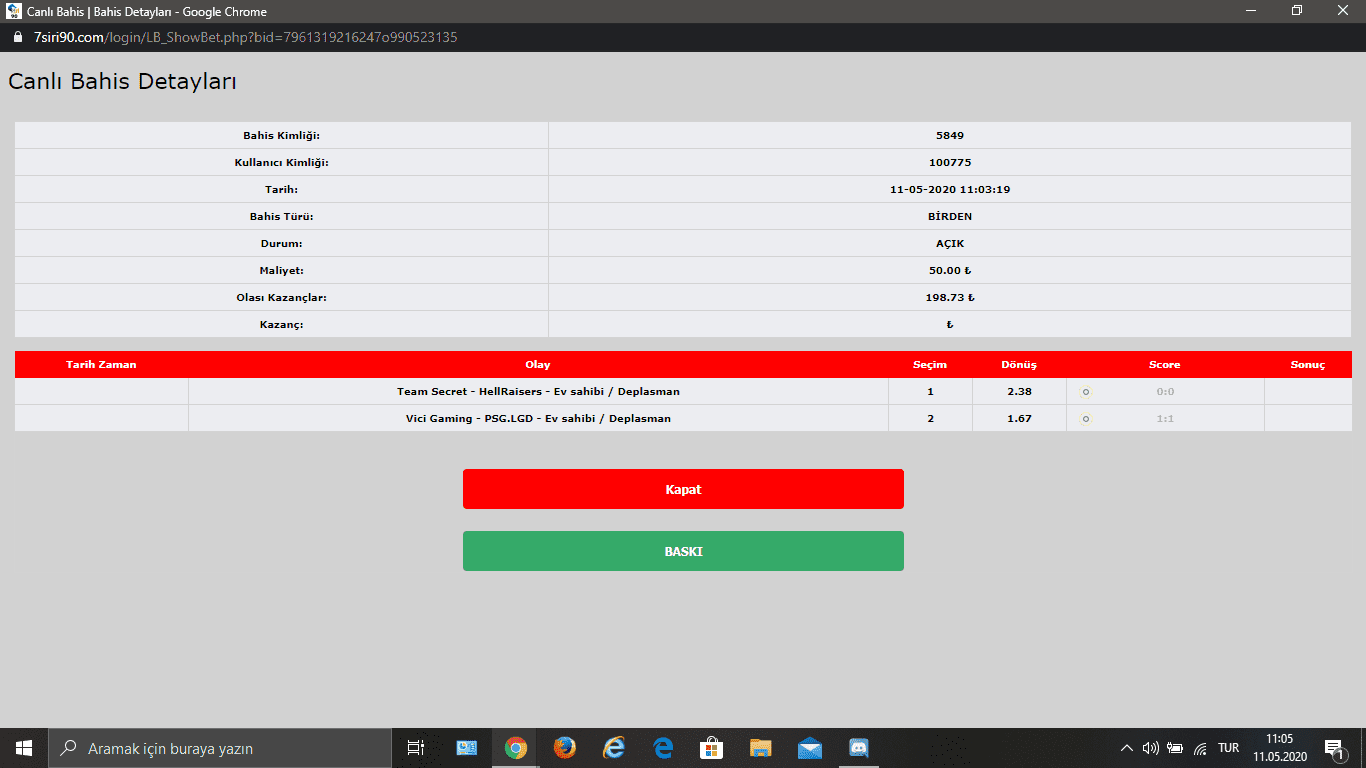This screenshot has width=1366, height=768.
Task: Click the address bar URL
Action: [245, 37]
